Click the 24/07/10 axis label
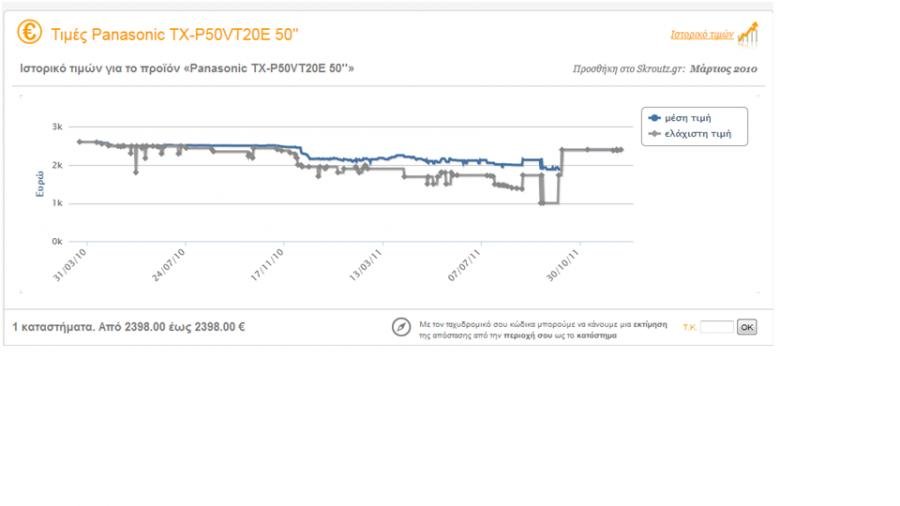The height and width of the screenshot is (506, 900). click(169, 265)
